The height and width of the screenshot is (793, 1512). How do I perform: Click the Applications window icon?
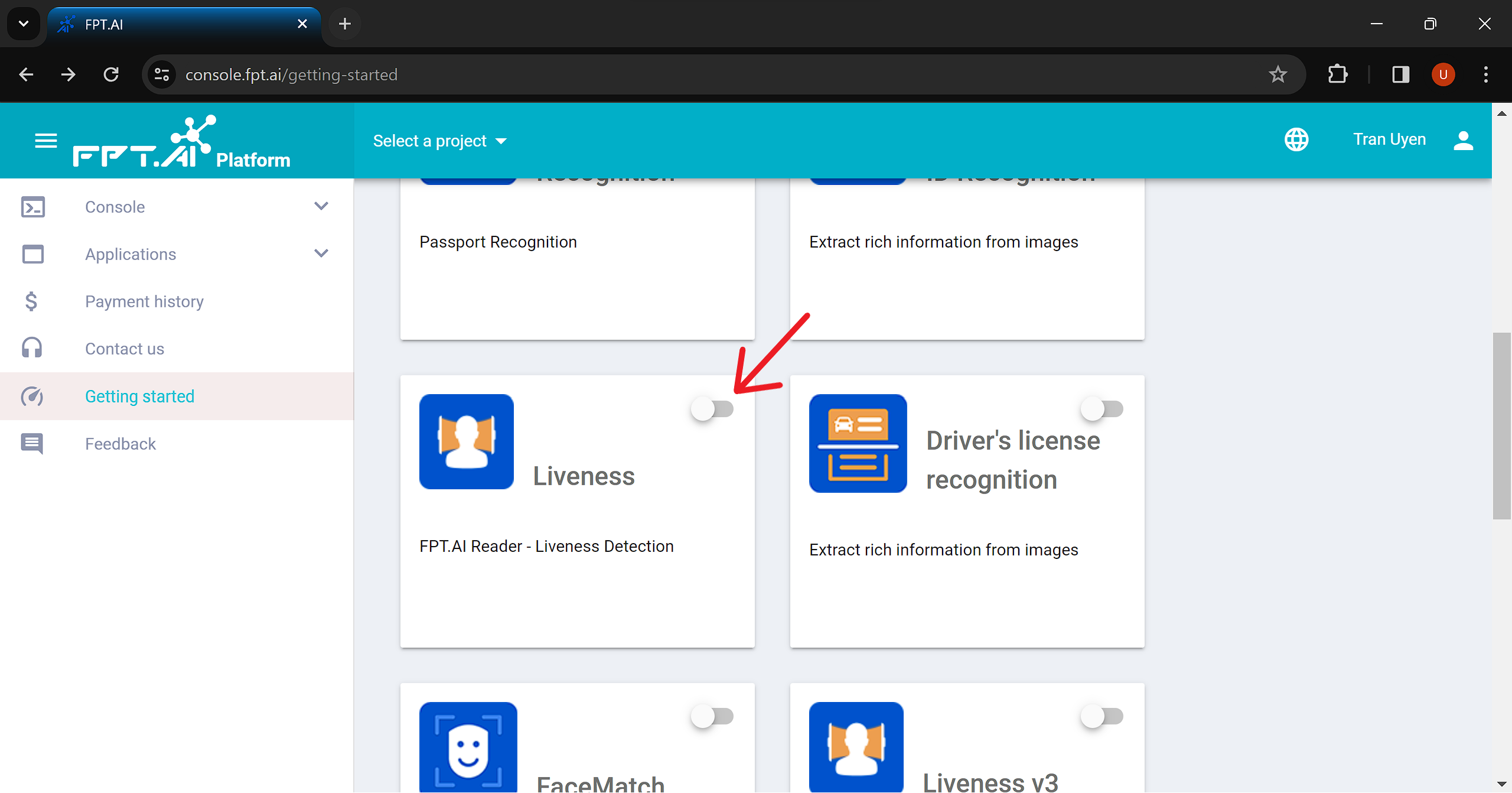pos(33,254)
